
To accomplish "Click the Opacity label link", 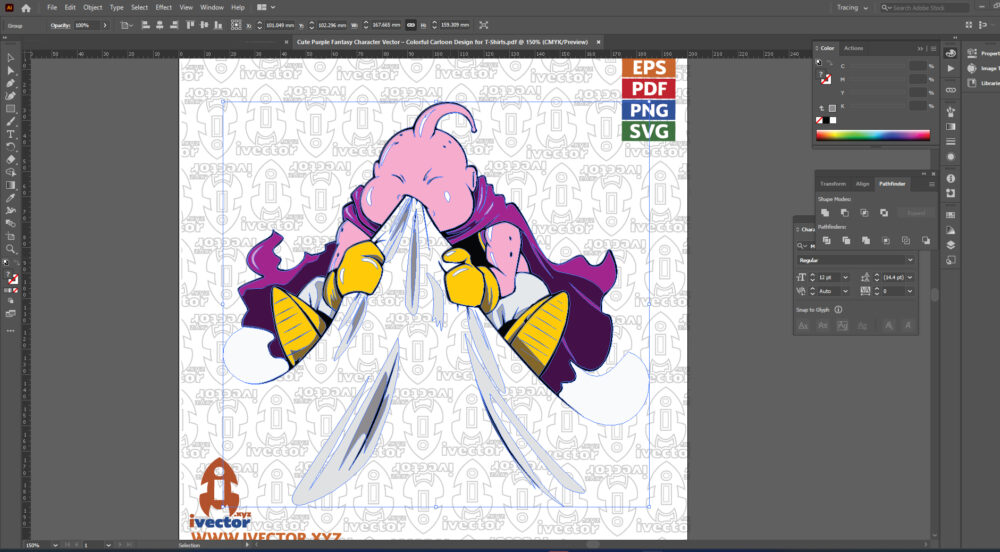I will [x=60, y=25].
